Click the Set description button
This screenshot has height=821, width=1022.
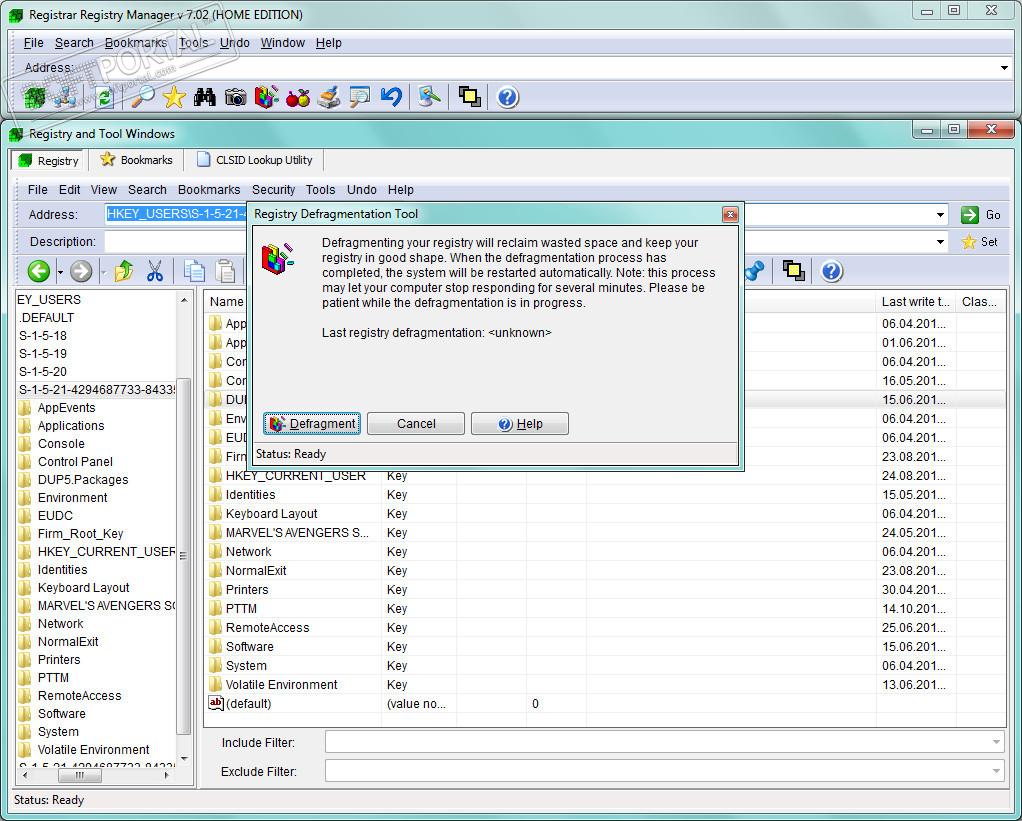coord(980,242)
